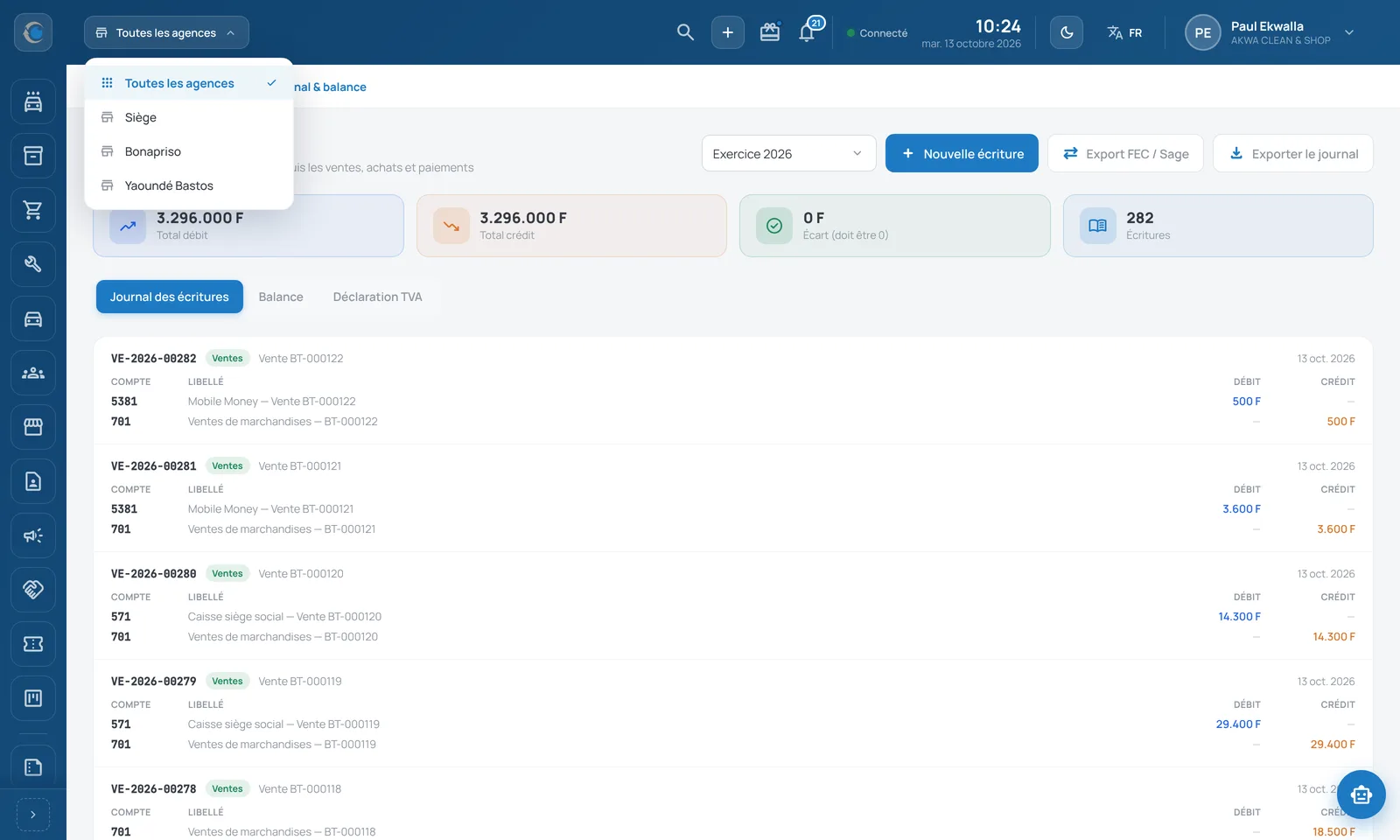Click the Écart (doit être 0) card
The height and width of the screenshot is (840, 1400).
(x=894, y=226)
